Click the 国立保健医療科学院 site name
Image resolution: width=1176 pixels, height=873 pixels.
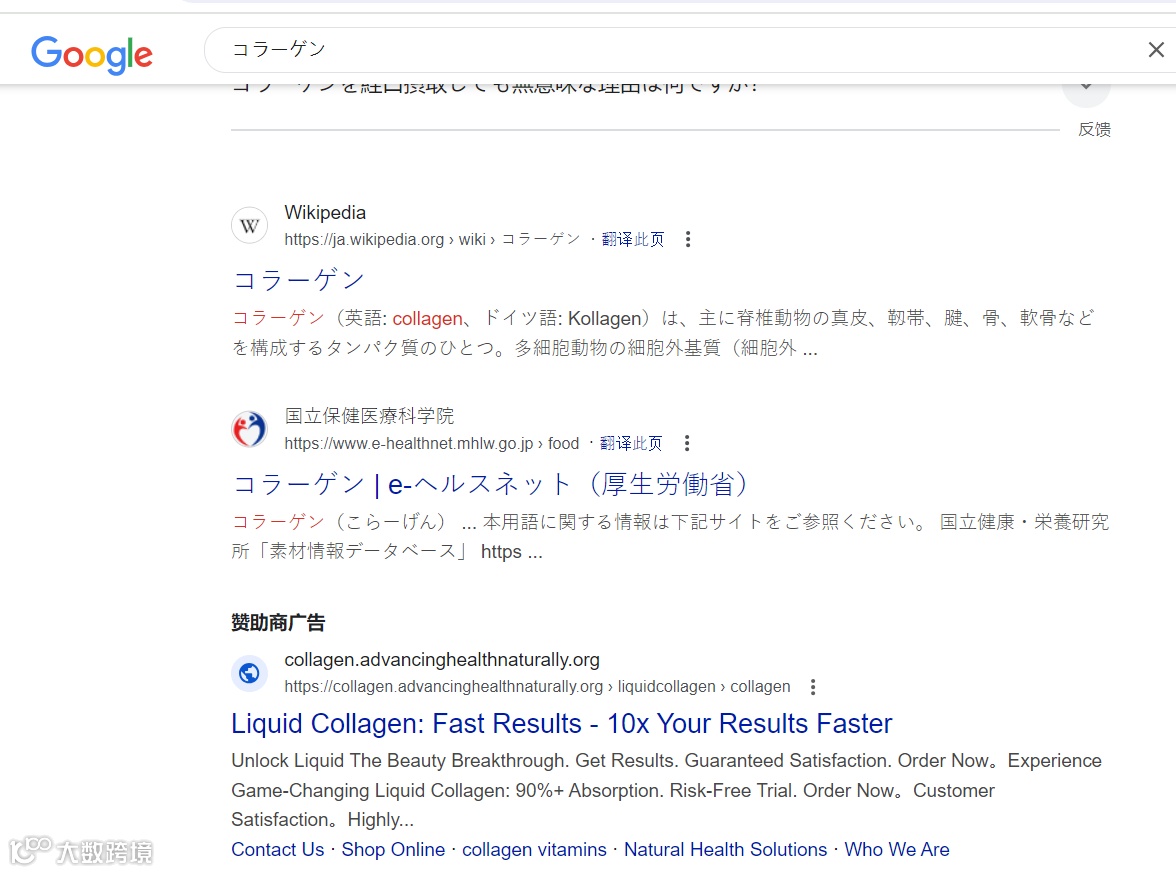pos(369,416)
